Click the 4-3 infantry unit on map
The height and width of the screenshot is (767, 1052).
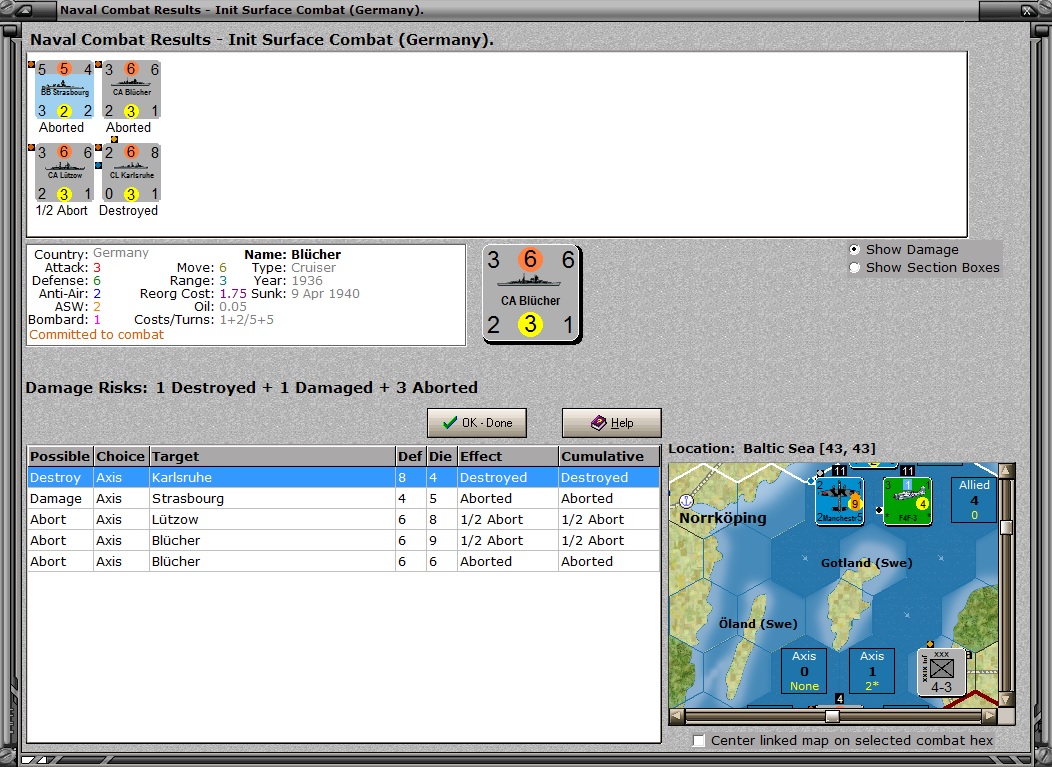tap(941, 672)
